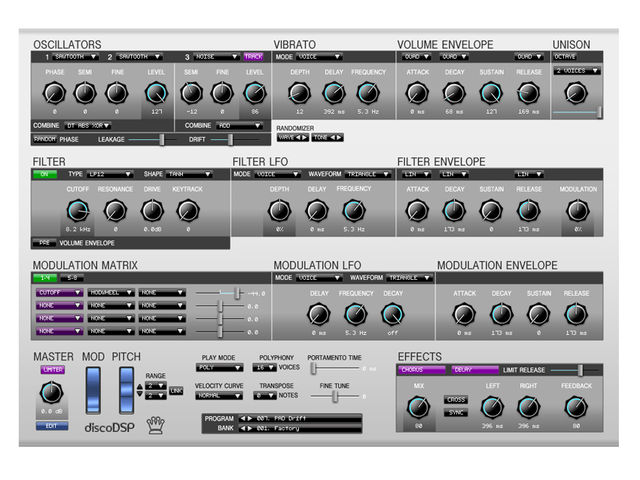This screenshot has height=480, width=640.
Task: Click the Volume Envelope Sustain knob
Action: [491, 93]
